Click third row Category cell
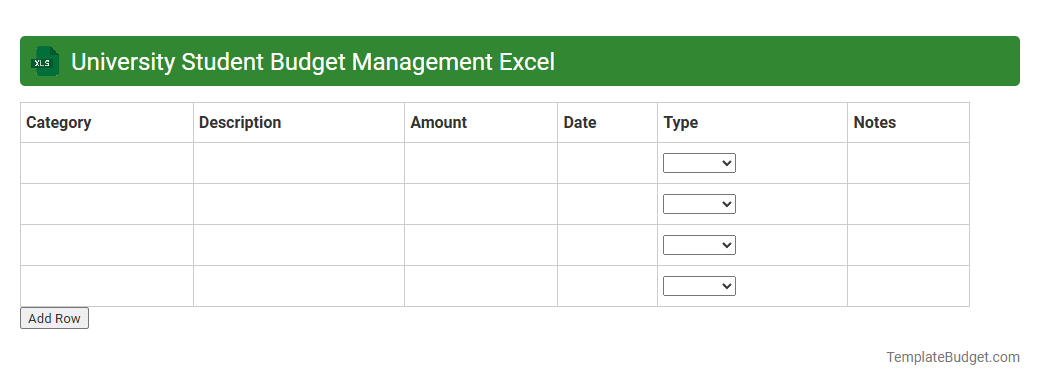This screenshot has width=1040, height=386. [x=107, y=245]
